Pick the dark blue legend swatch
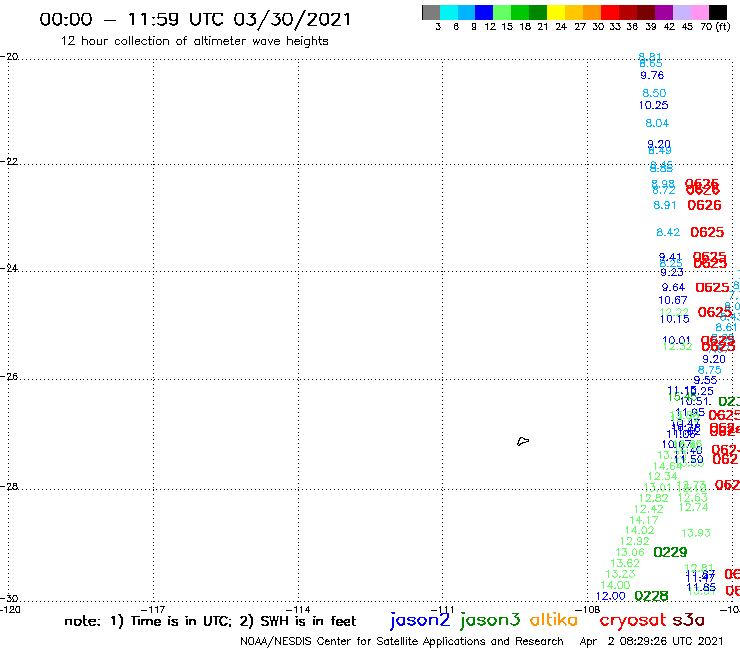 coord(484,12)
